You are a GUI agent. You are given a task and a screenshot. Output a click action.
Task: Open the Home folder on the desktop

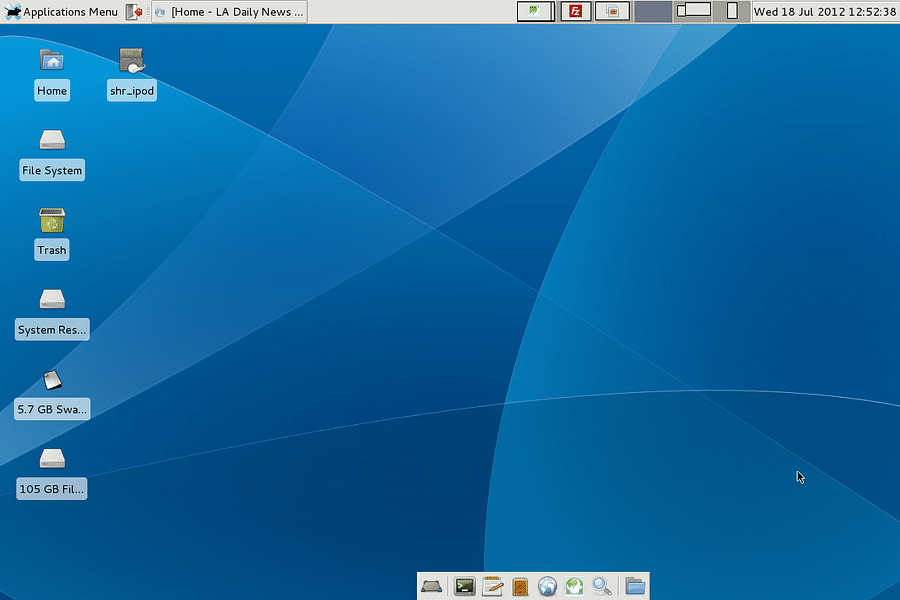(x=52, y=70)
